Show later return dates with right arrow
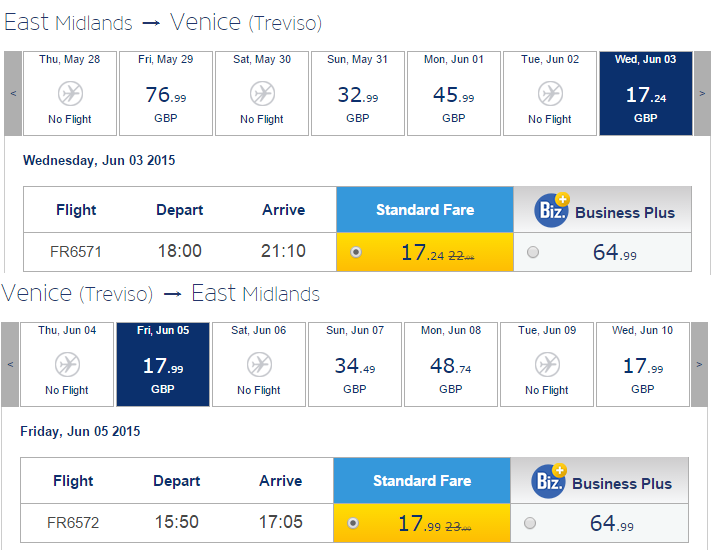 tap(699, 364)
